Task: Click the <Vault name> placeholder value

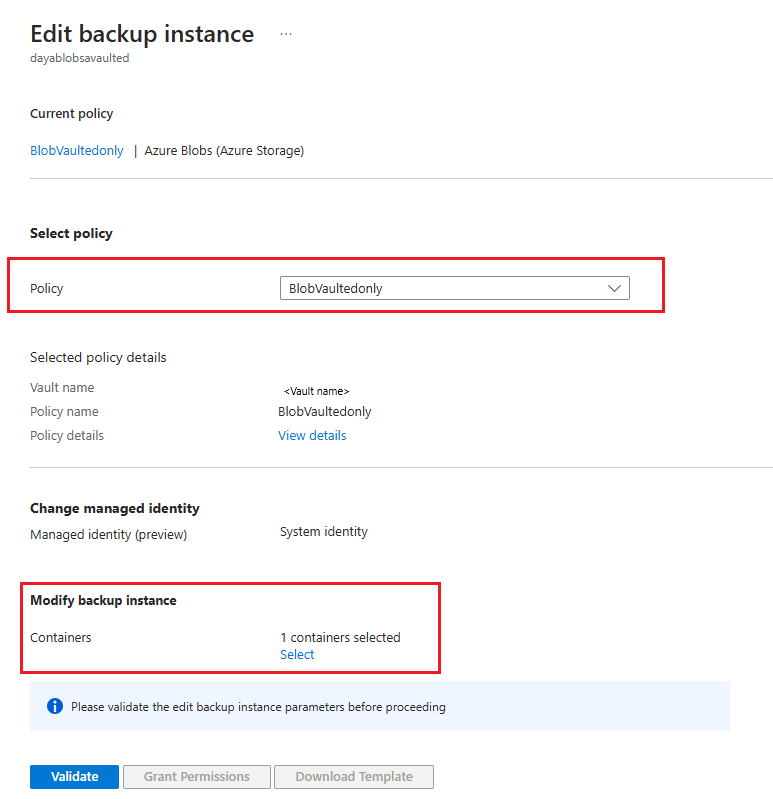Action: click(x=316, y=391)
